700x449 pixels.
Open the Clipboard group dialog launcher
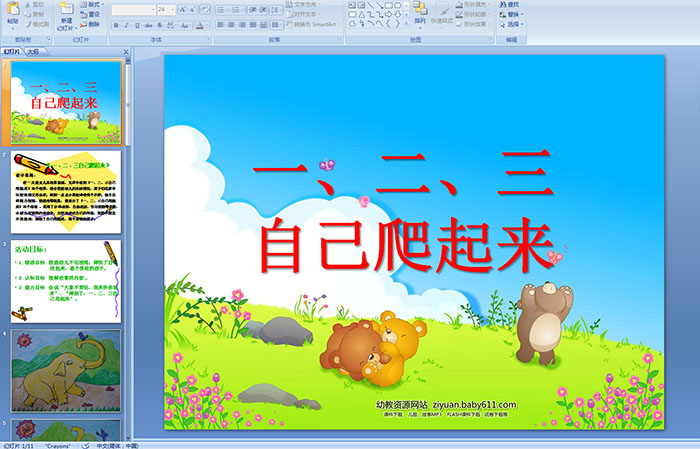(x=49, y=39)
